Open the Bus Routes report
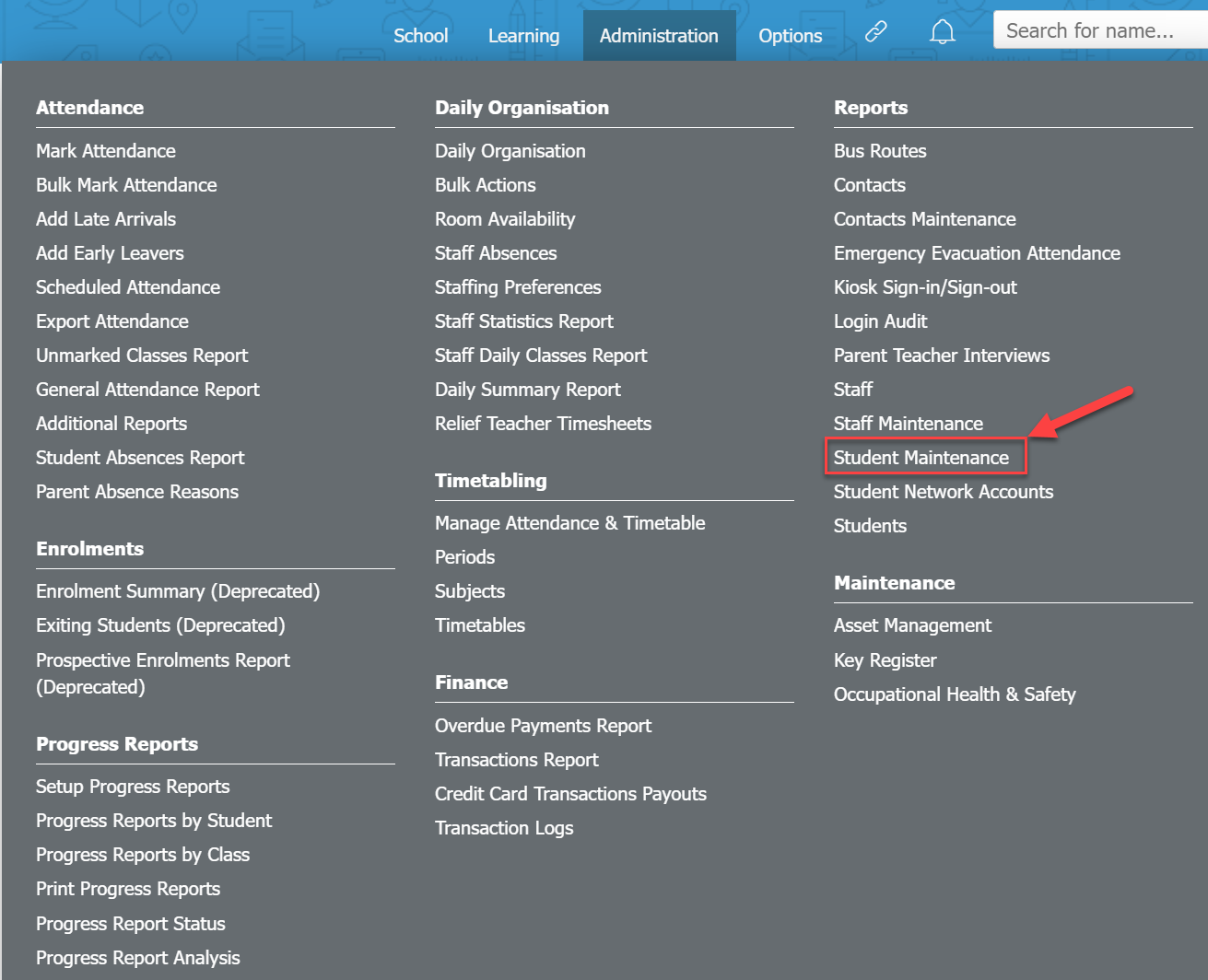 (x=880, y=151)
